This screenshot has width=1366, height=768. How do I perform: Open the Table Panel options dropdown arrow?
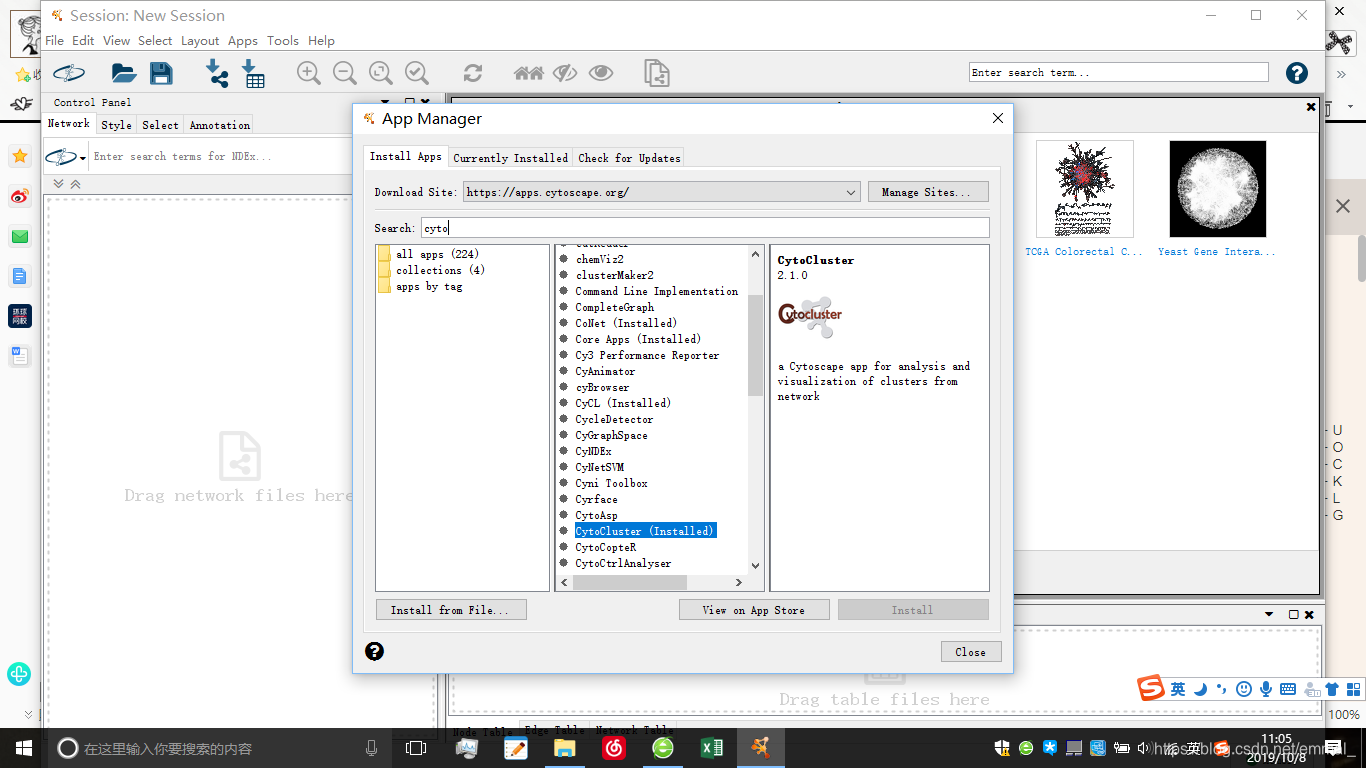[1269, 614]
